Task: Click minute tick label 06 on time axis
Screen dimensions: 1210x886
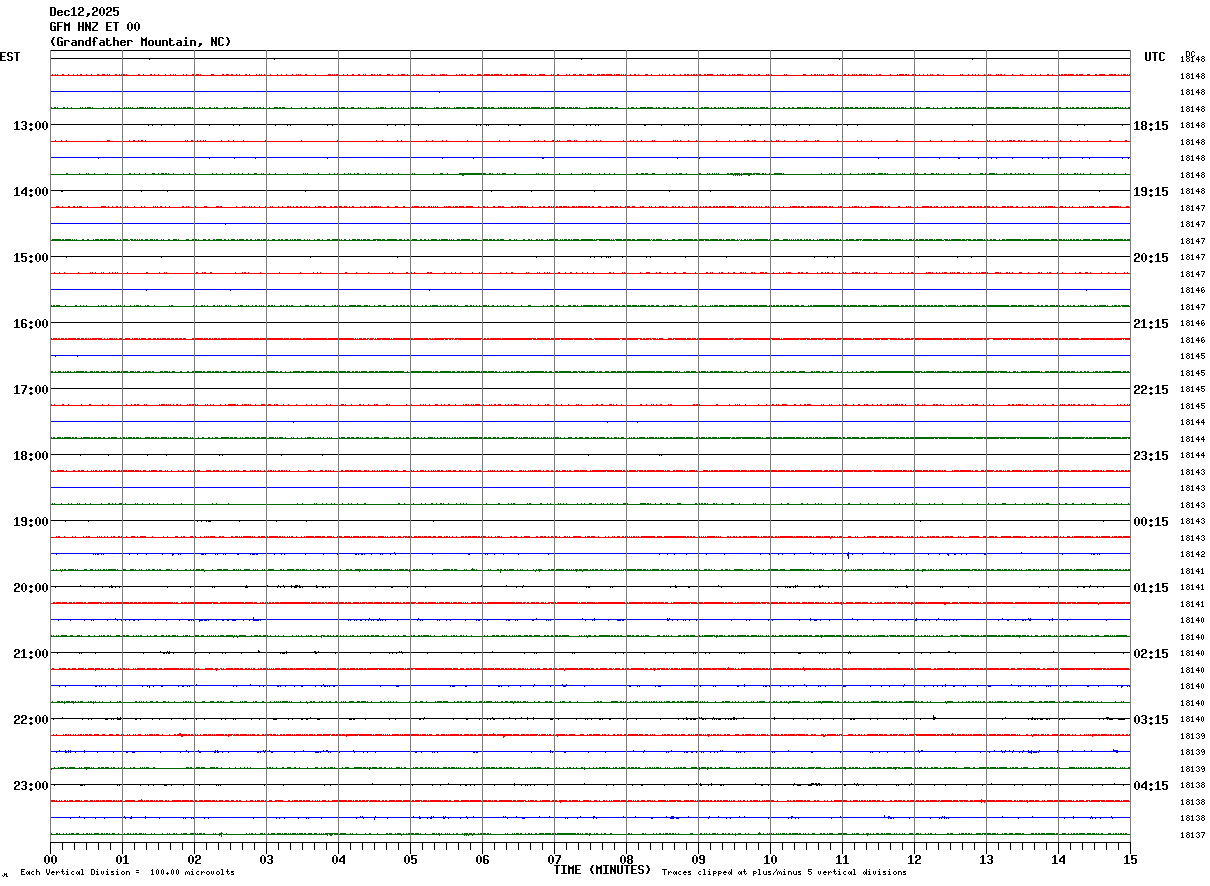Action: coord(482,860)
